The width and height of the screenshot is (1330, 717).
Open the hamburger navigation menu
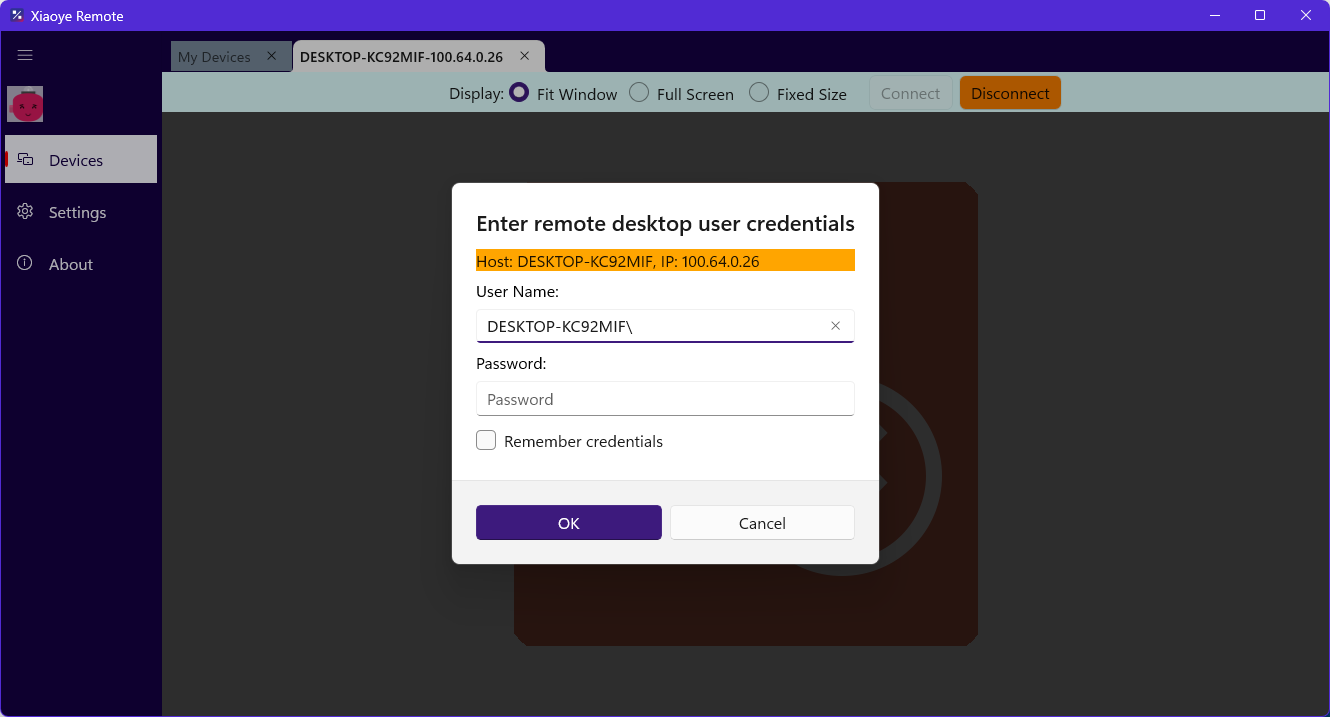click(25, 56)
